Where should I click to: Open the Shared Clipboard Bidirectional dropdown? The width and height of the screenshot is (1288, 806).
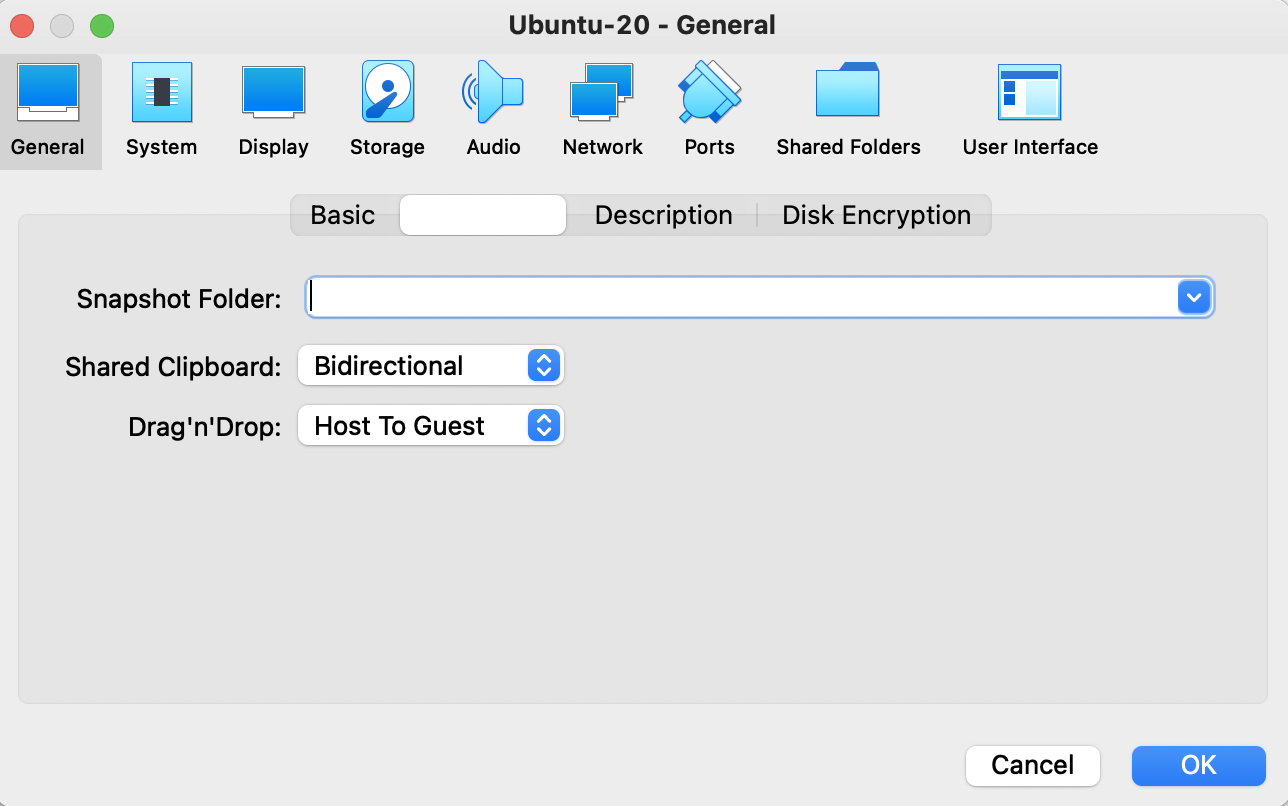(x=431, y=366)
